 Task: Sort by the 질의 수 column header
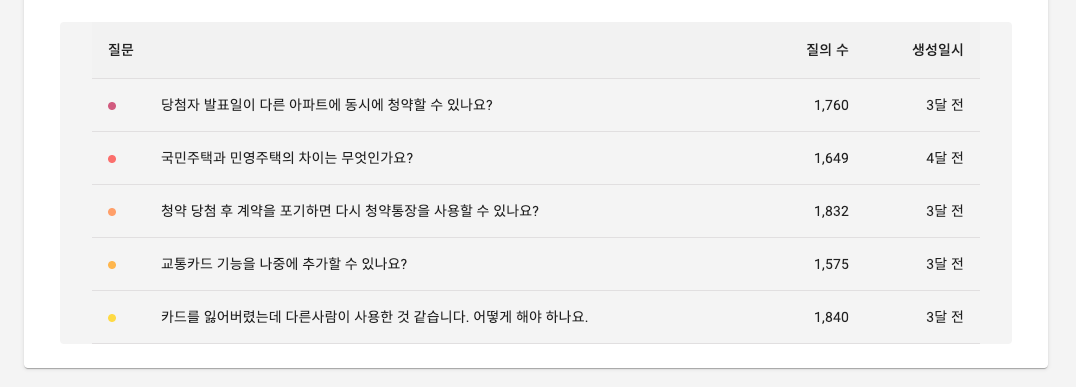pyautogui.click(x=828, y=50)
